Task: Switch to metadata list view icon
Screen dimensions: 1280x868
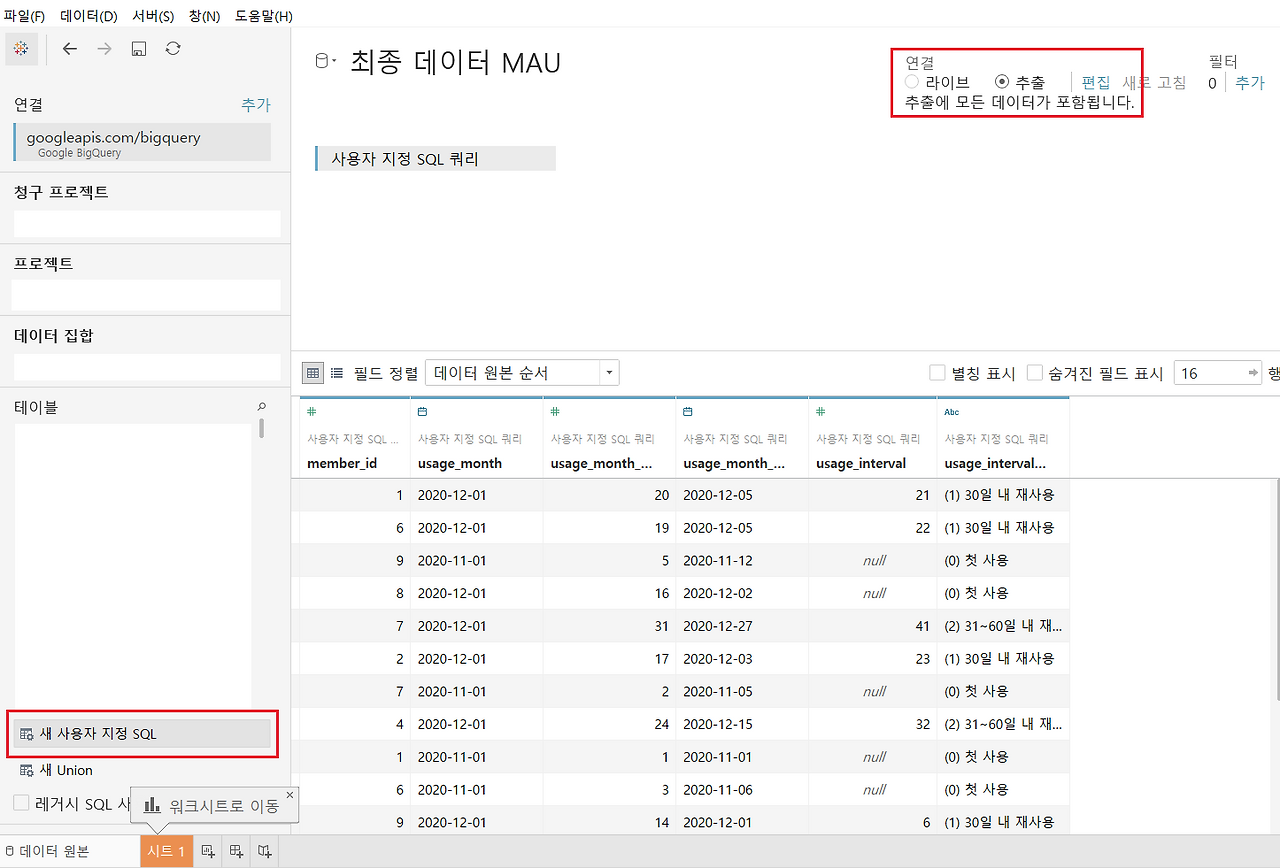Action: tap(336, 372)
